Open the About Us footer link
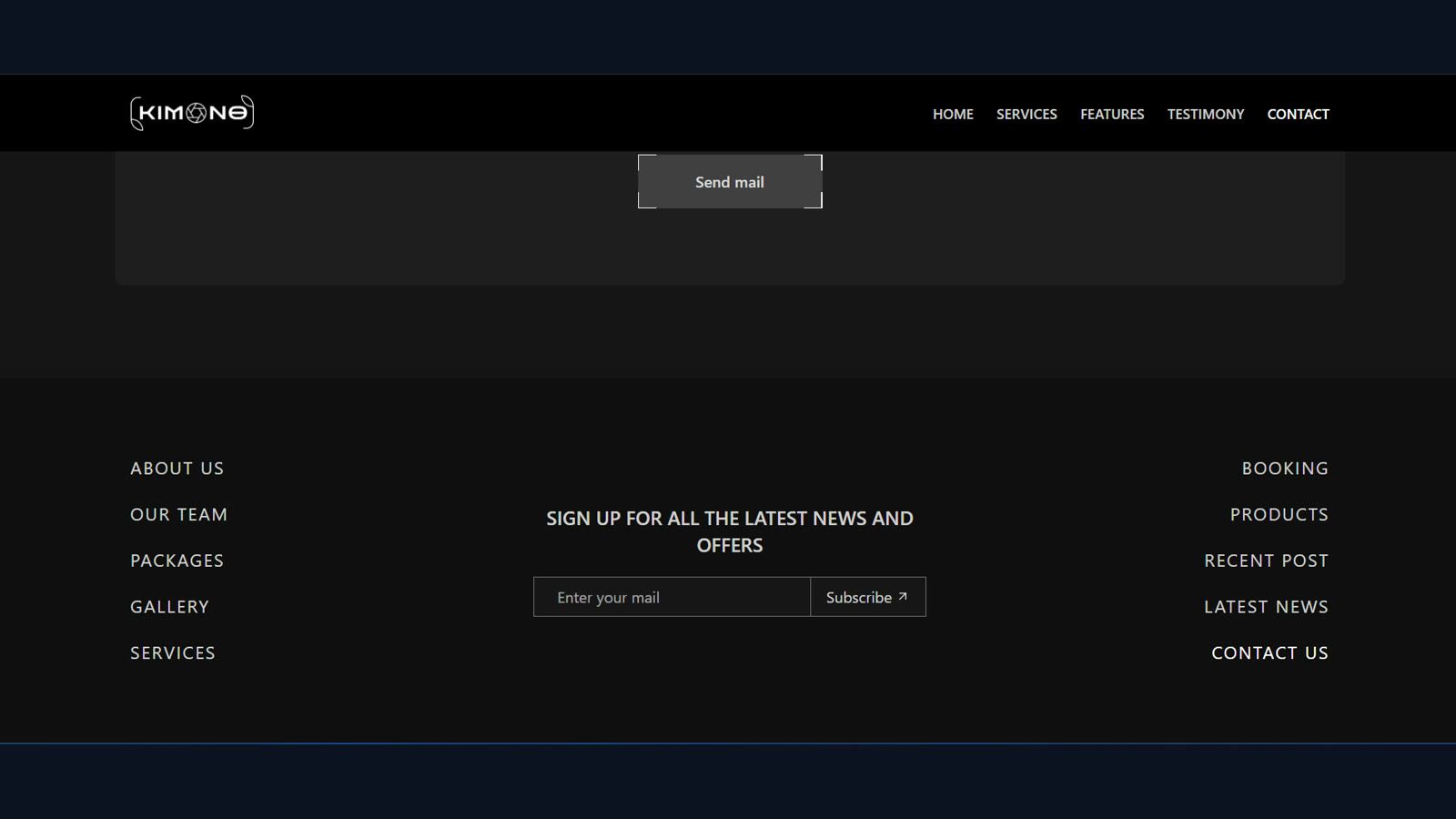The height and width of the screenshot is (819, 1456). coord(177,469)
